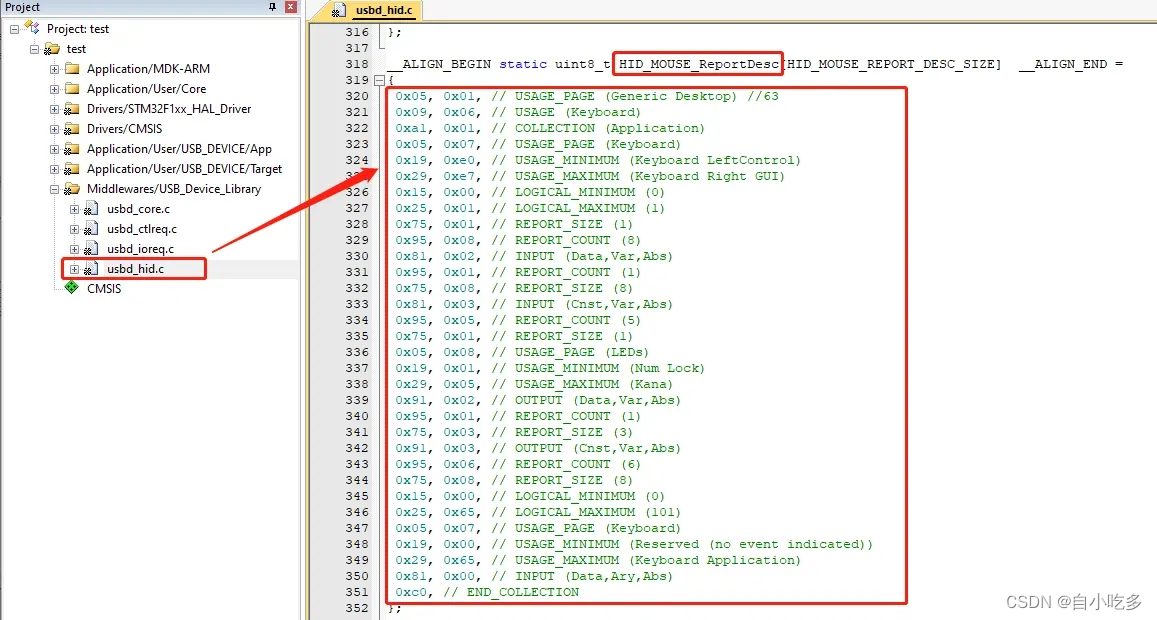Expand the Application/User/Core group
The image size is (1157, 620).
tap(54, 89)
